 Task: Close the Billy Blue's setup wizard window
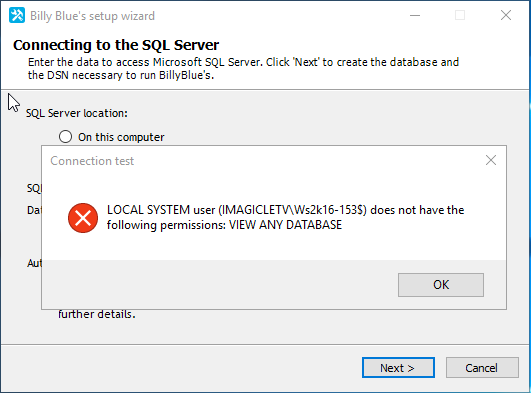tap(506, 15)
